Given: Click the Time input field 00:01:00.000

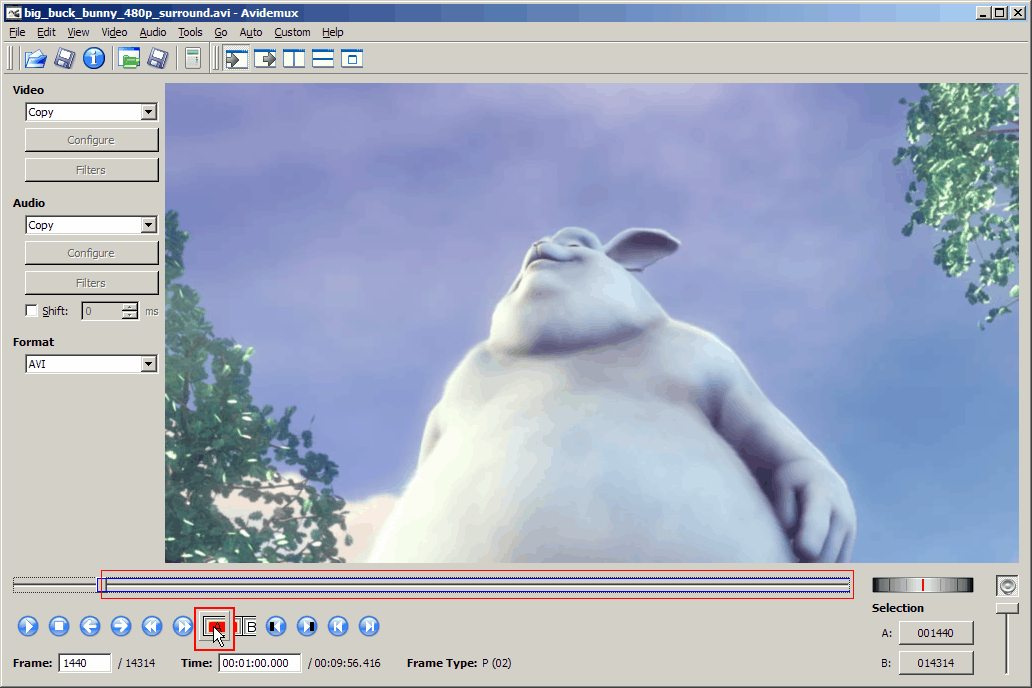Looking at the screenshot, I should (x=260, y=663).
